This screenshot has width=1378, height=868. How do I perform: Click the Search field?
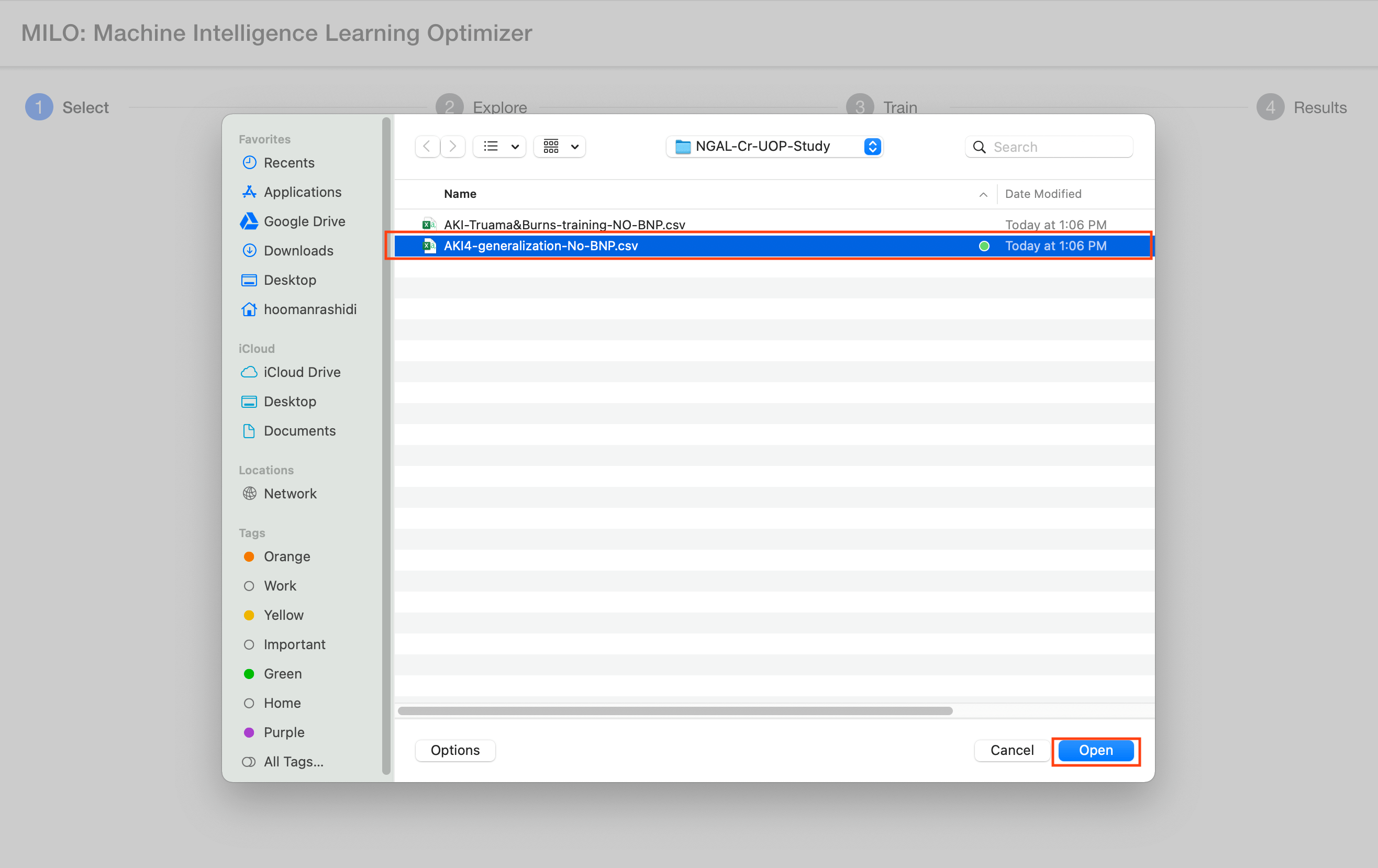pos(1048,147)
